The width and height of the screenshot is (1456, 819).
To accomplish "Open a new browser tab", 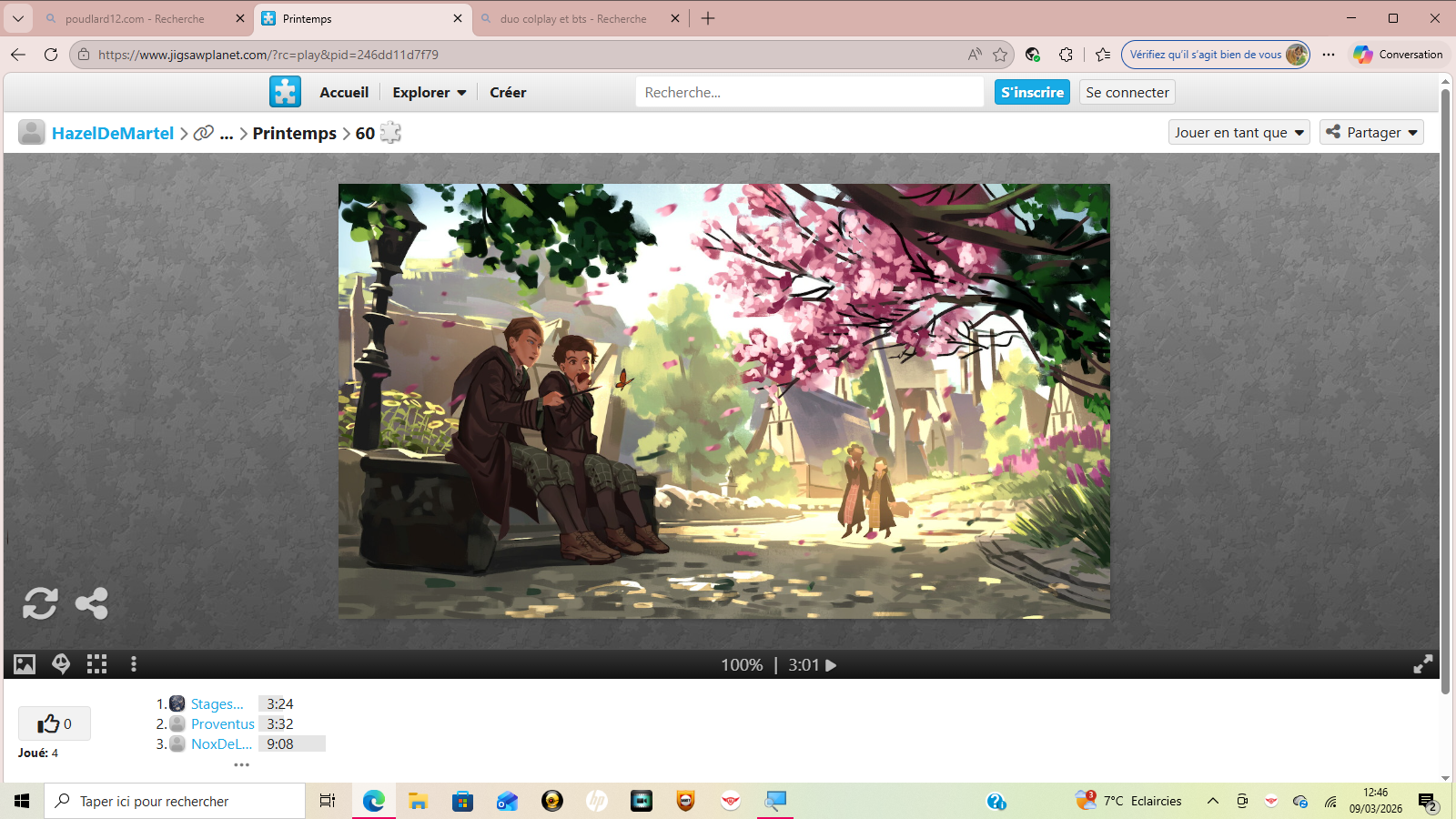I will [708, 18].
